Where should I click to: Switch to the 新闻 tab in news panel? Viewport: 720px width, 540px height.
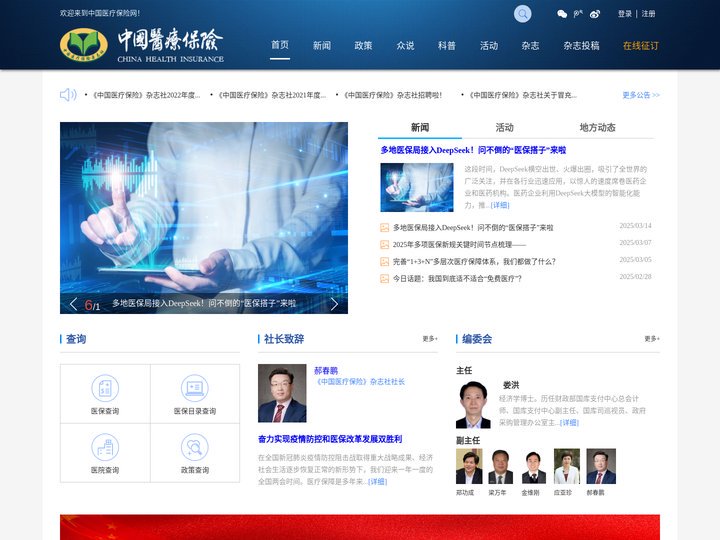point(420,128)
